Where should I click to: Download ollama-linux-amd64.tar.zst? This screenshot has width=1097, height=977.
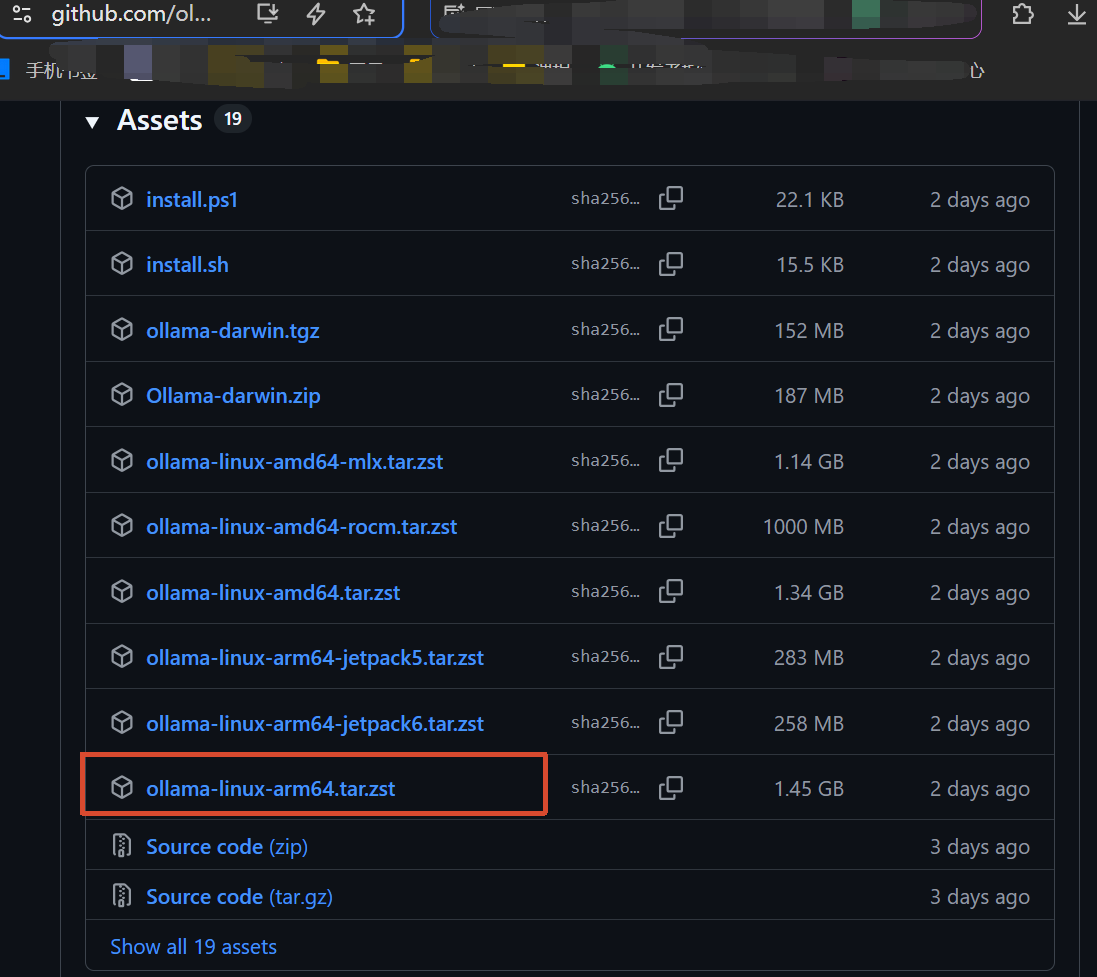(x=273, y=593)
